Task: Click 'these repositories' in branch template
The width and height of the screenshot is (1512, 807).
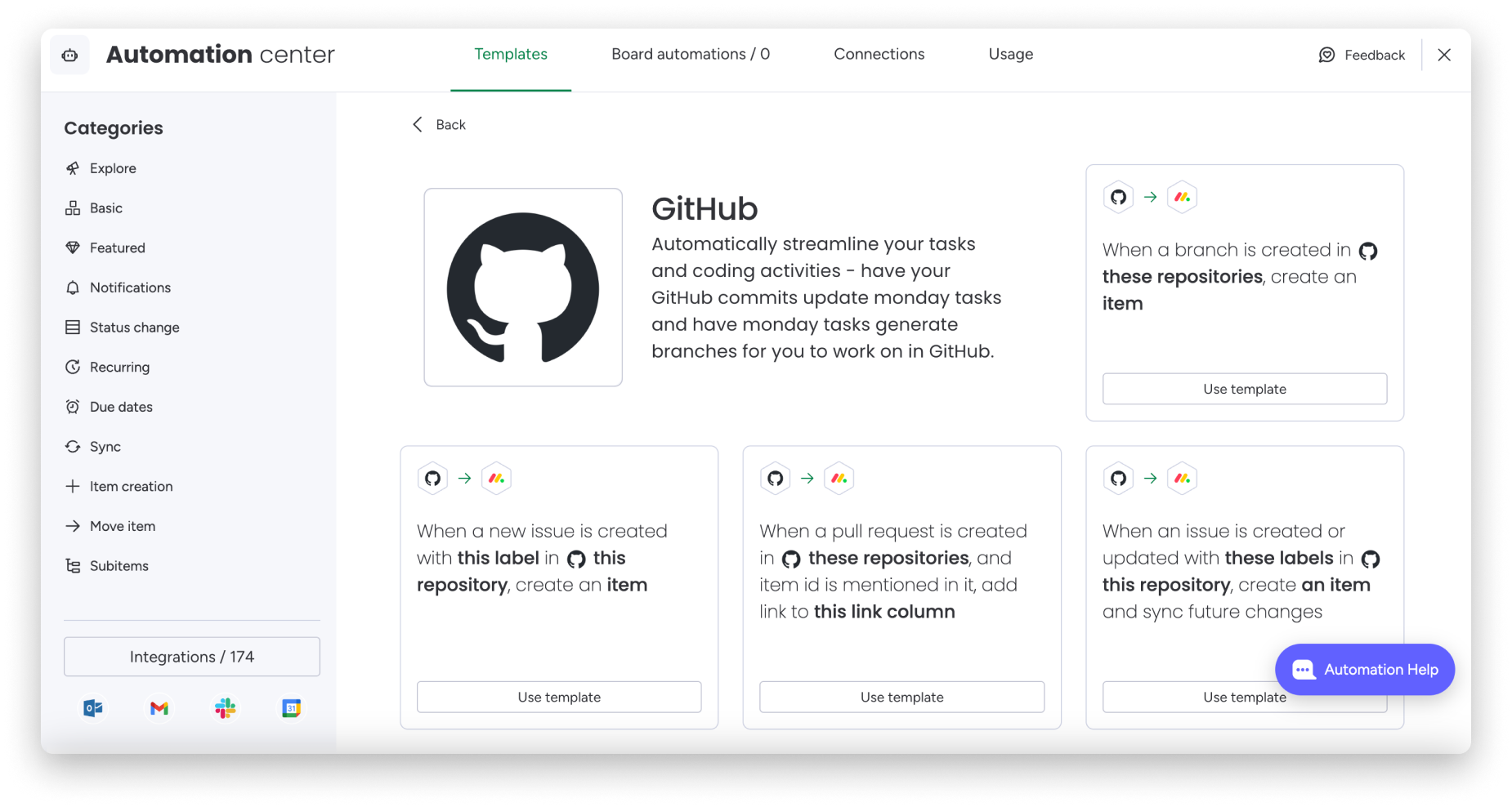Action: (1182, 277)
